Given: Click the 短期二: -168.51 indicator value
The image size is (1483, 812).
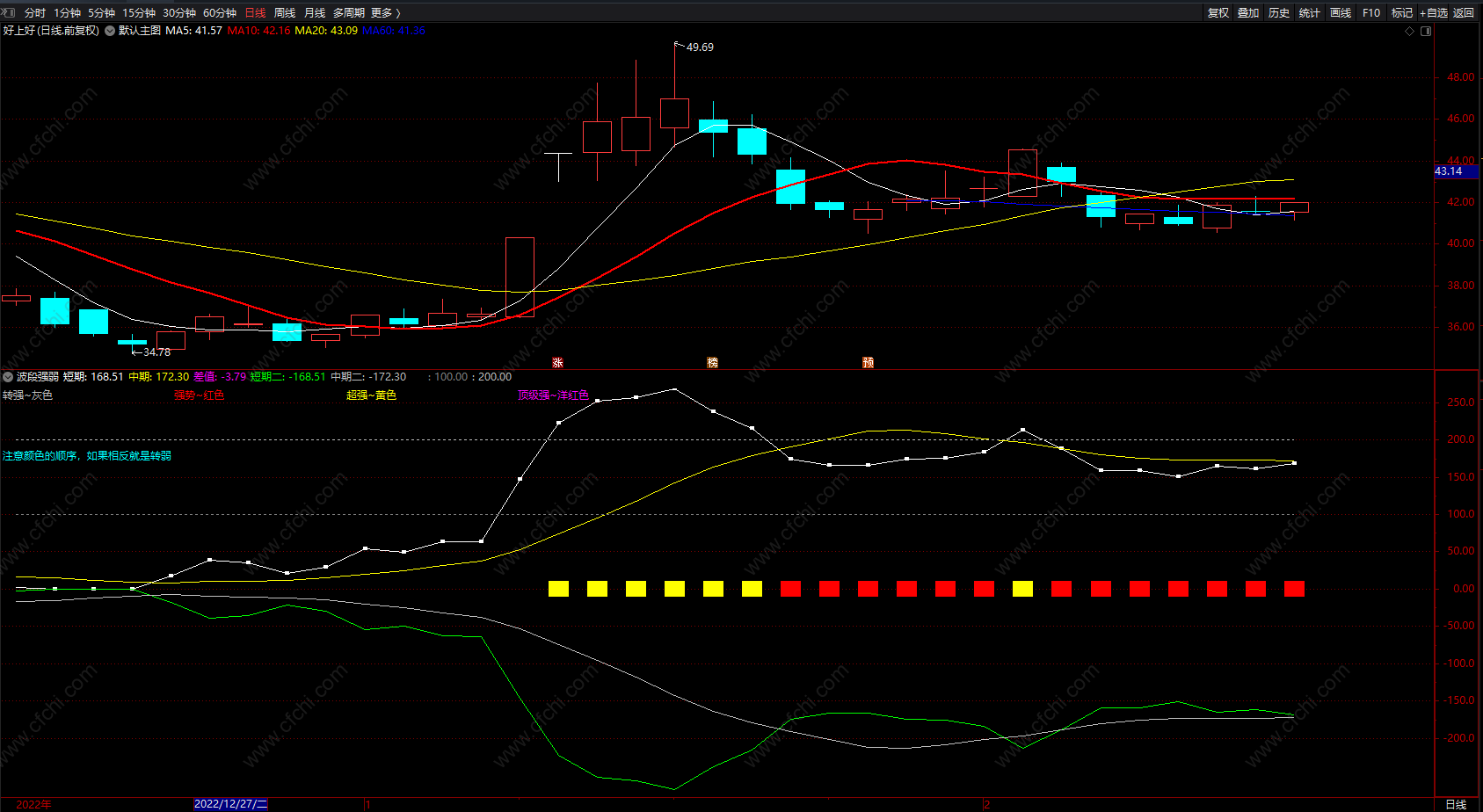Looking at the screenshot, I should (x=287, y=377).
